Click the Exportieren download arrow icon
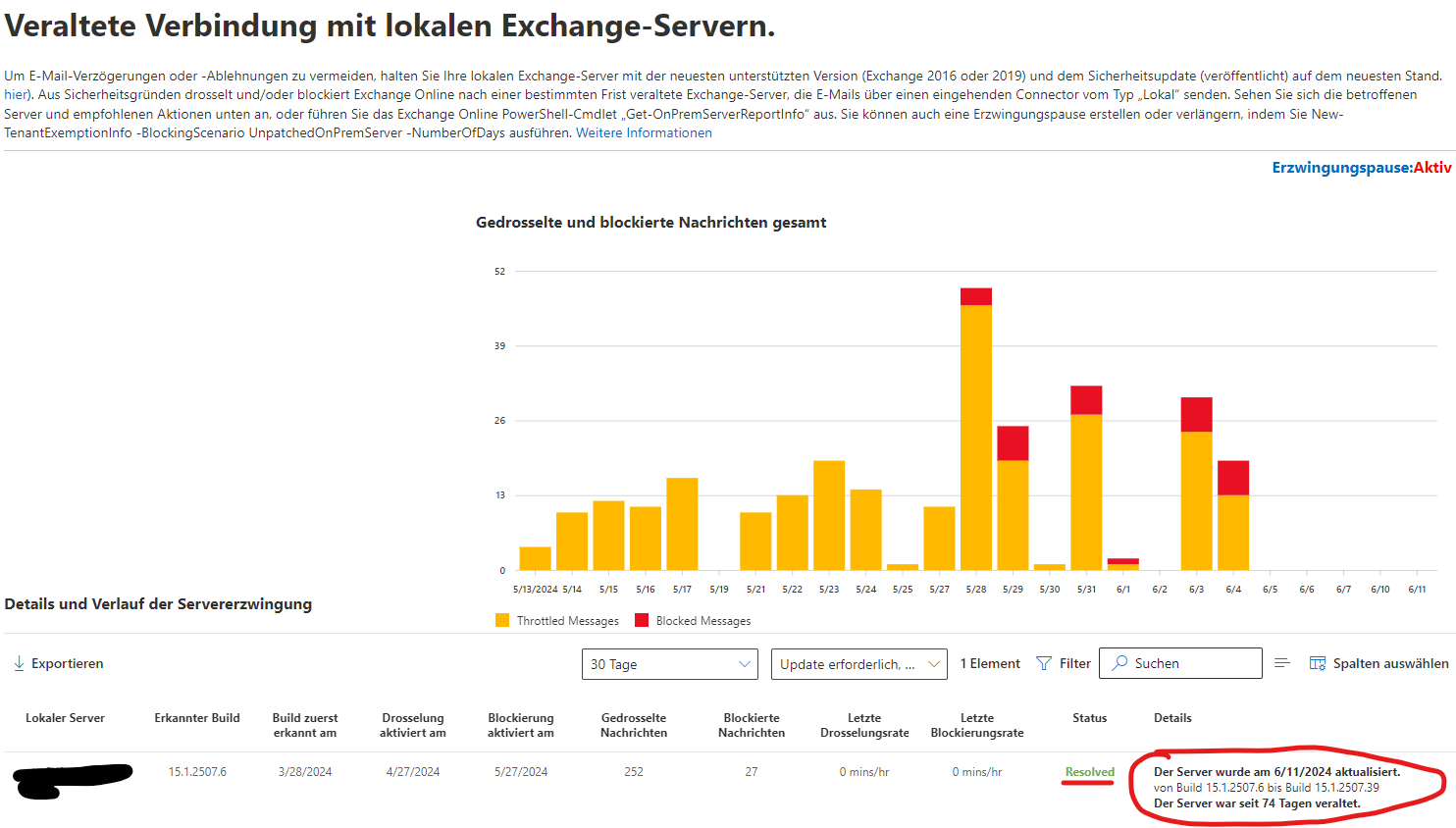This screenshot has height=828, width=1456. pyautogui.click(x=19, y=663)
